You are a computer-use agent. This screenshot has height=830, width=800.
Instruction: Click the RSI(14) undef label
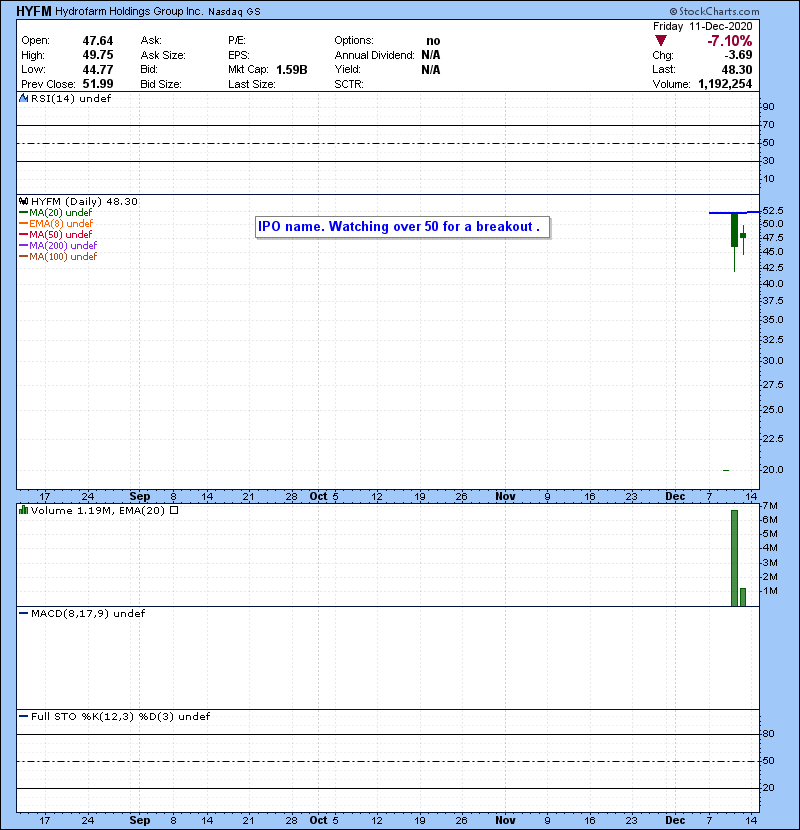tap(71, 98)
